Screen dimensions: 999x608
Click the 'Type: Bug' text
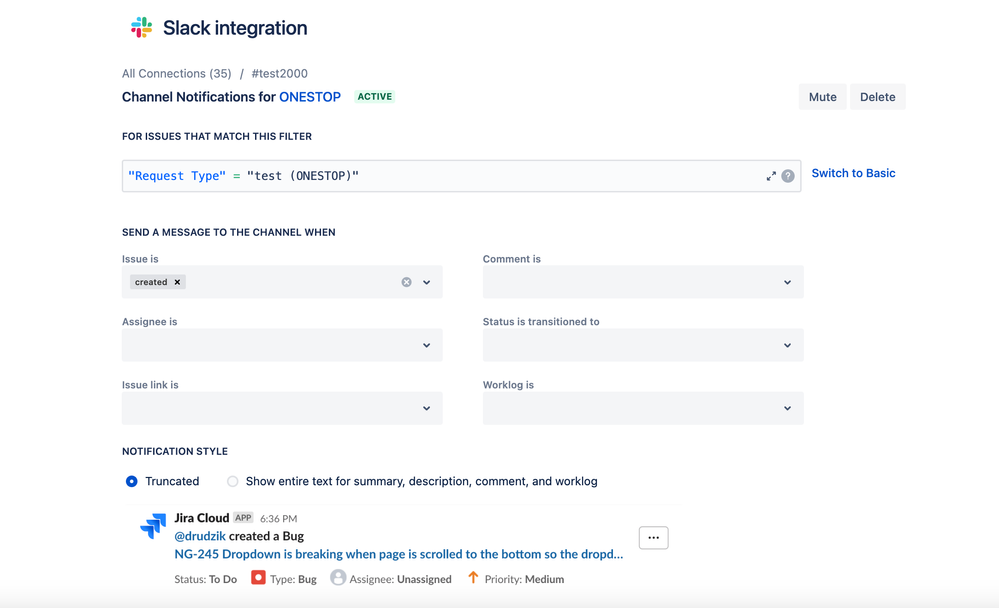pos(293,579)
